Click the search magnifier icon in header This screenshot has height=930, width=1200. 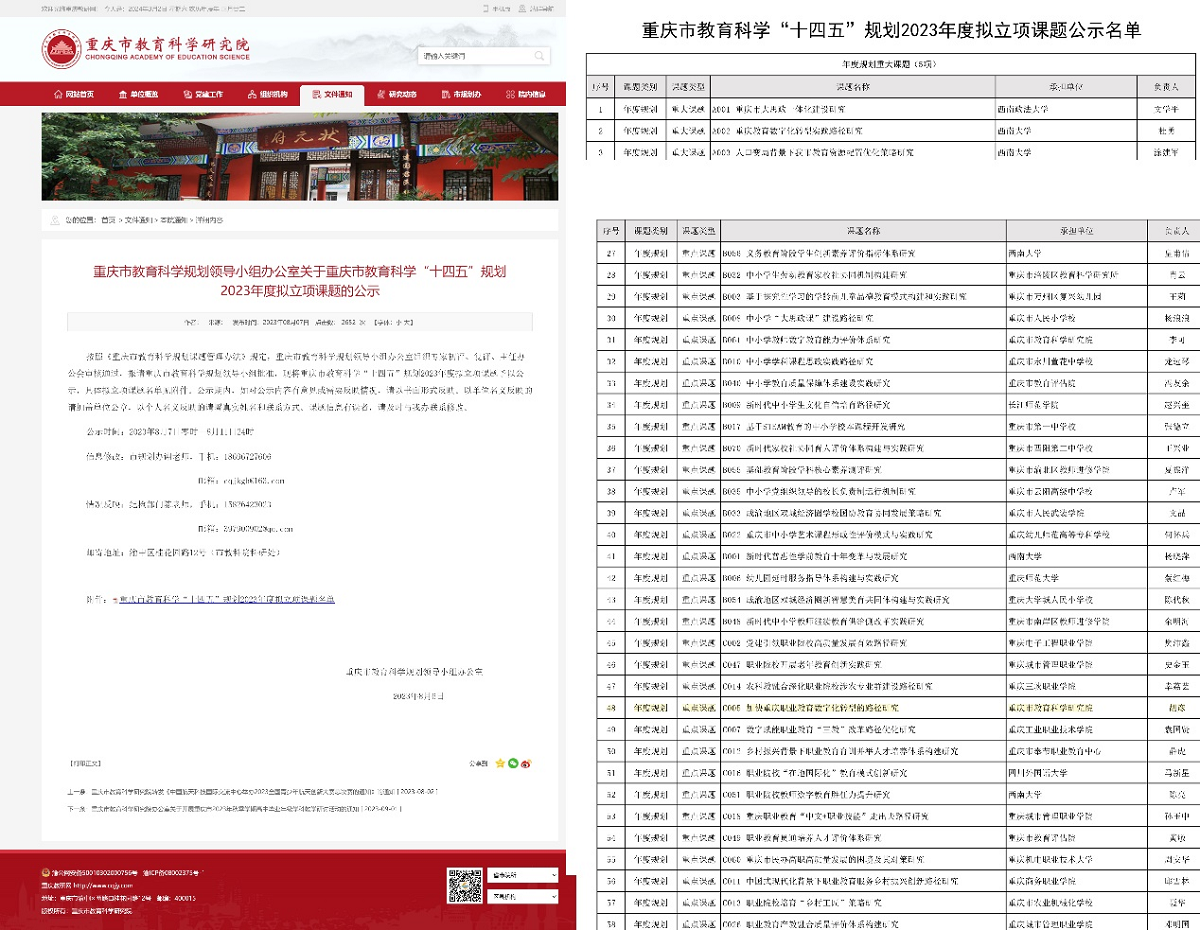(x=540, y=56)
